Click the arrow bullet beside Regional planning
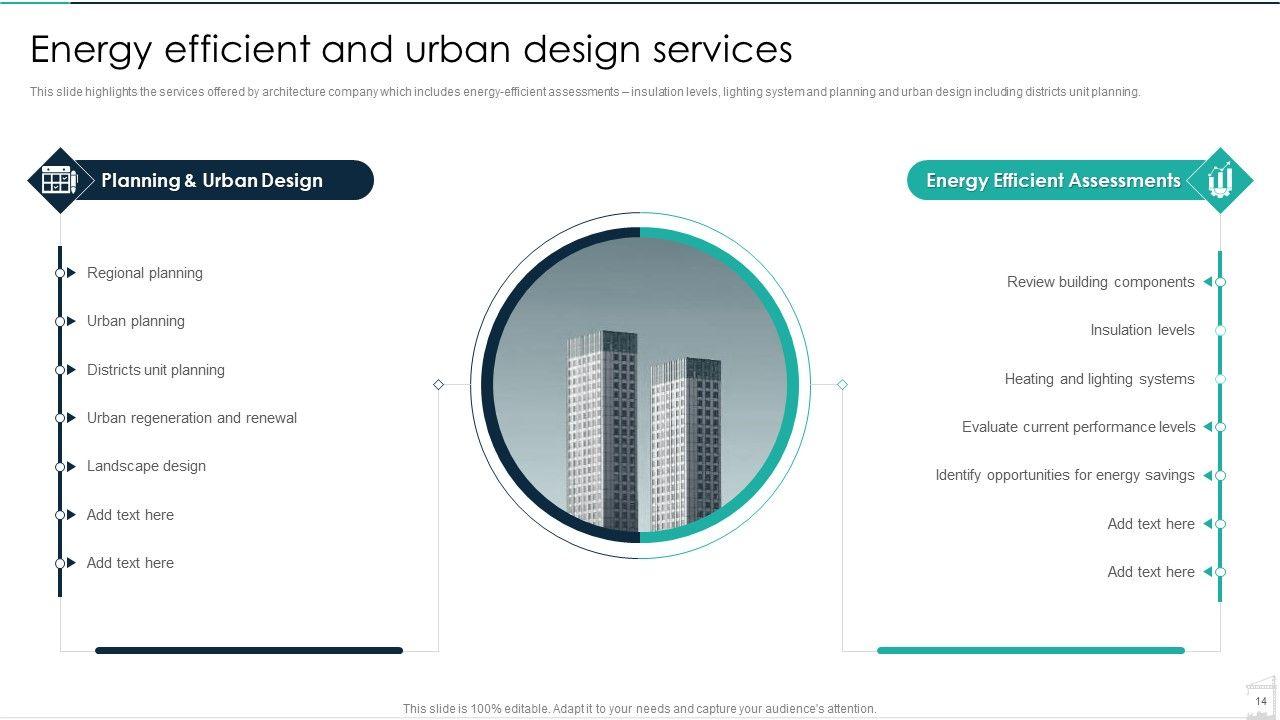Screen dimensions: 1280x720 coord(70,273)
